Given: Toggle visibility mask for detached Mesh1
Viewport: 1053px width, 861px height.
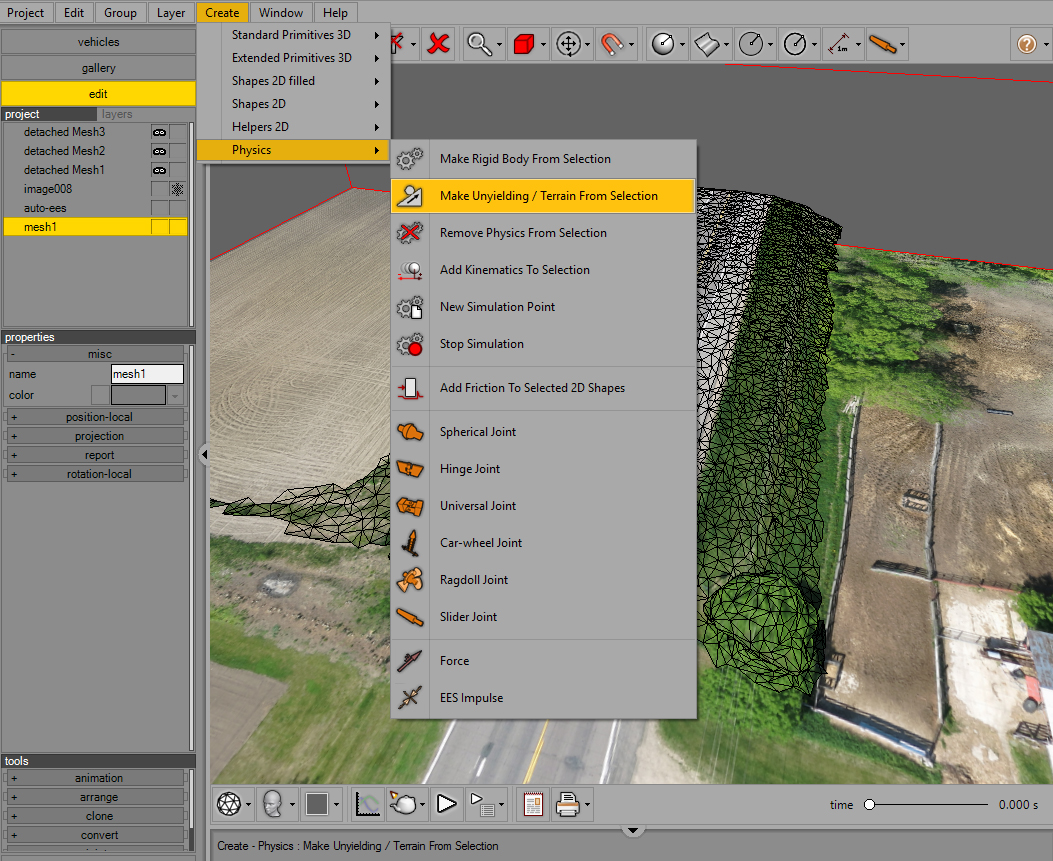Looking at the screenshot, I should (x=159, y=170).
